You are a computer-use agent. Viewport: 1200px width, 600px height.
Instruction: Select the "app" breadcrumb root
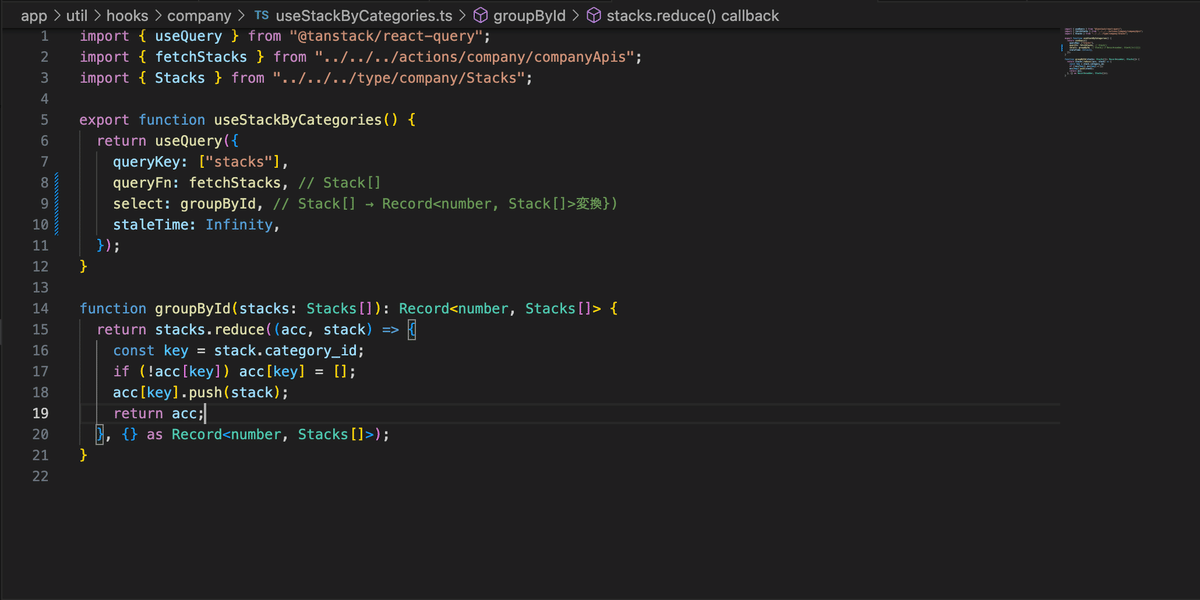click(x=32, y=15)
